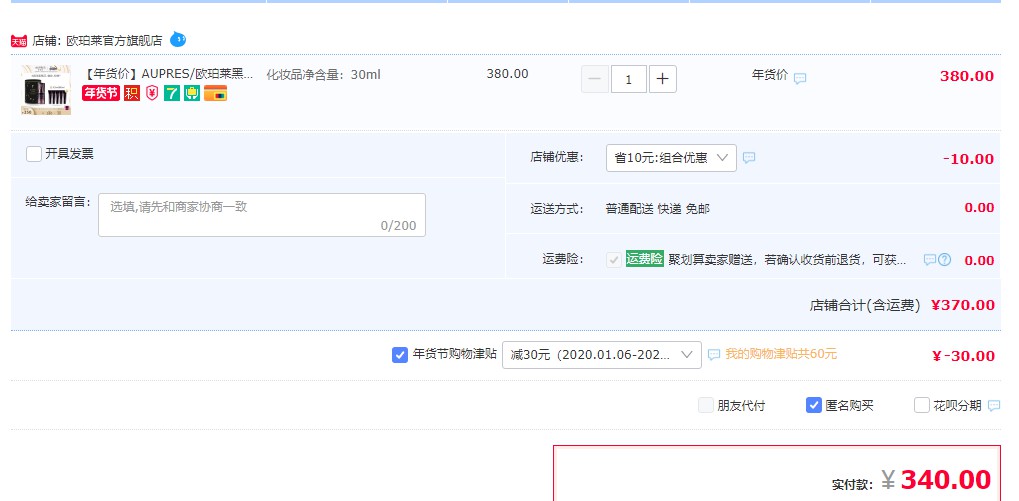The width and height of the screenshot is (1019, 501).
Task: Click the red 年货节 badge
Action: (x=101, y=94)
